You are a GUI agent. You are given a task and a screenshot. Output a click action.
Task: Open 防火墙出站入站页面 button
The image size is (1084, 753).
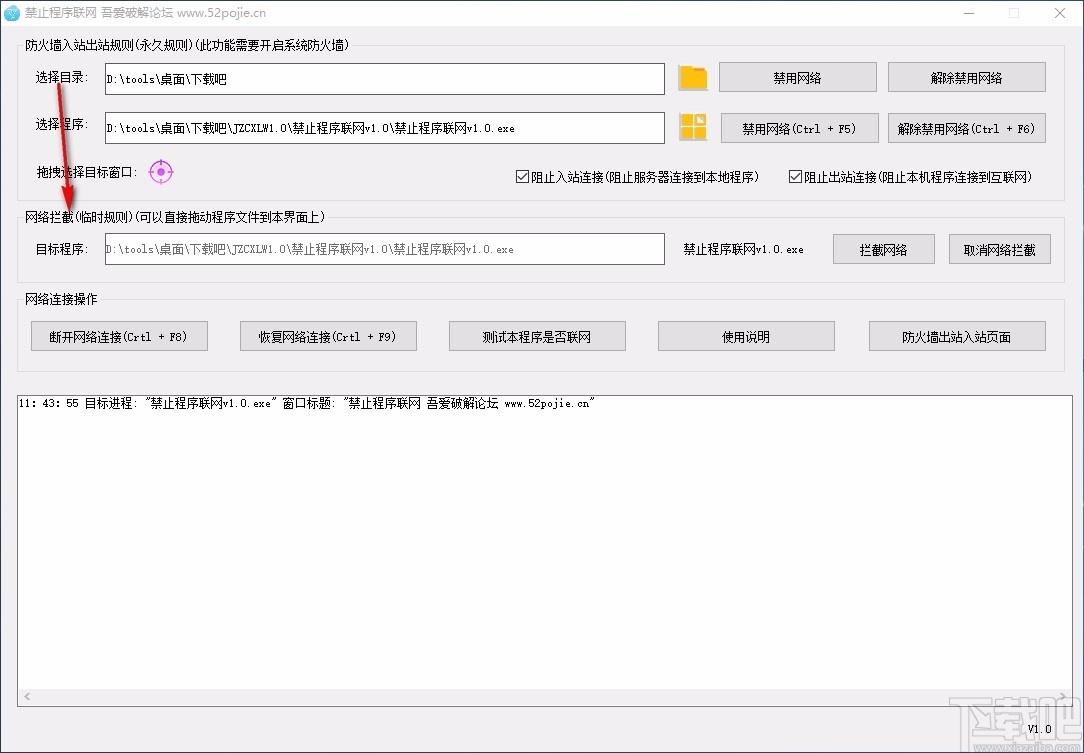tap(957, 337)
